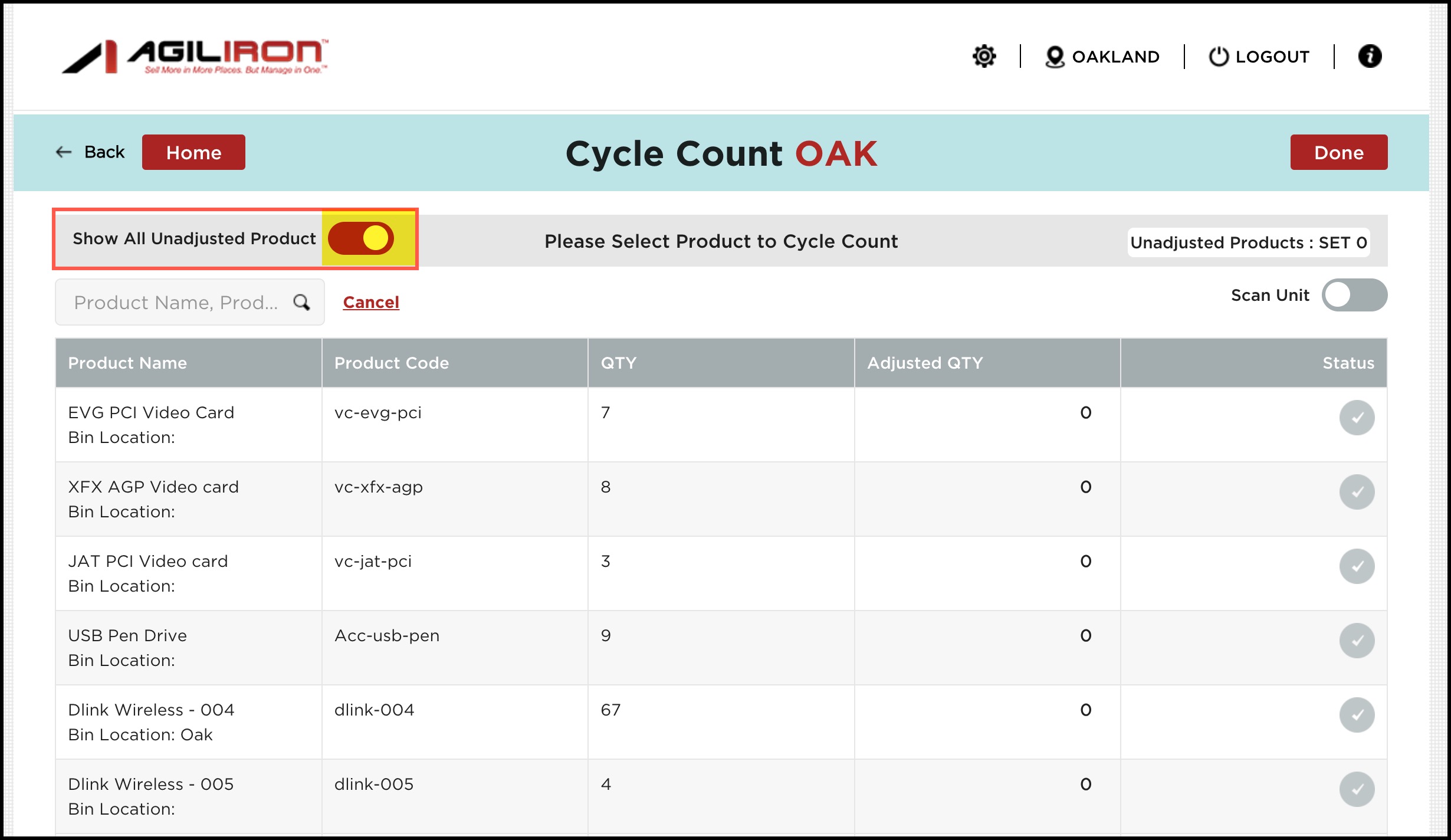Click status checkmark for USB Pen Drive
The image size is (1451, 840).
[x=1357, y=641]
